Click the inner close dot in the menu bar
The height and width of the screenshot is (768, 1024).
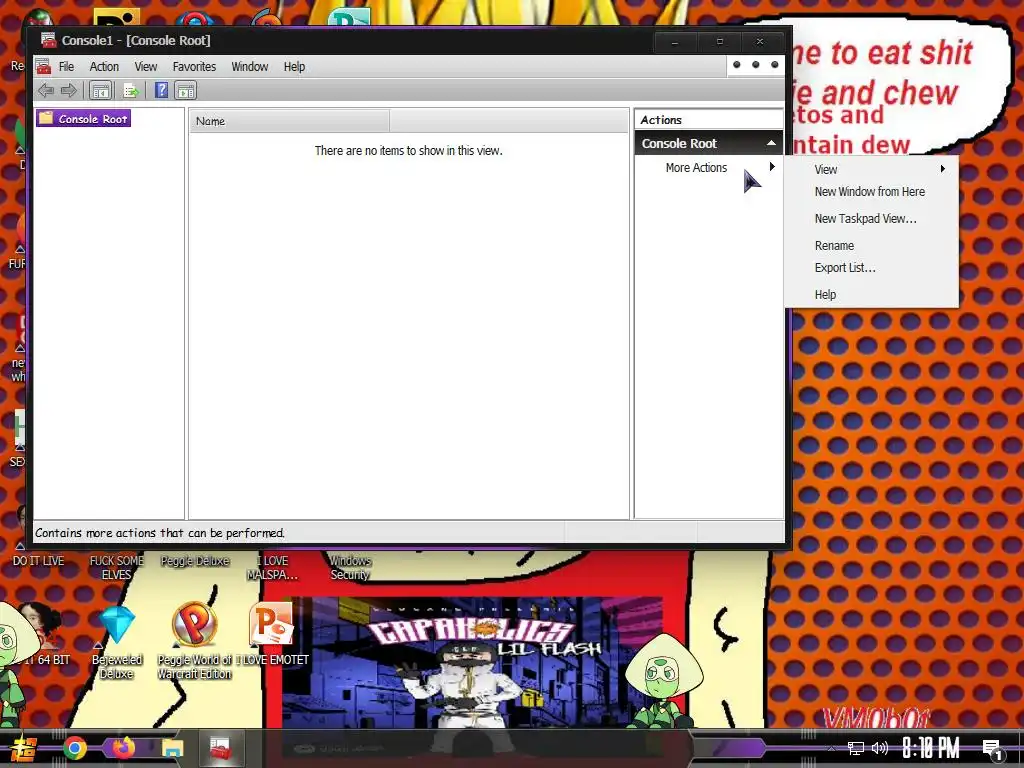775,65
